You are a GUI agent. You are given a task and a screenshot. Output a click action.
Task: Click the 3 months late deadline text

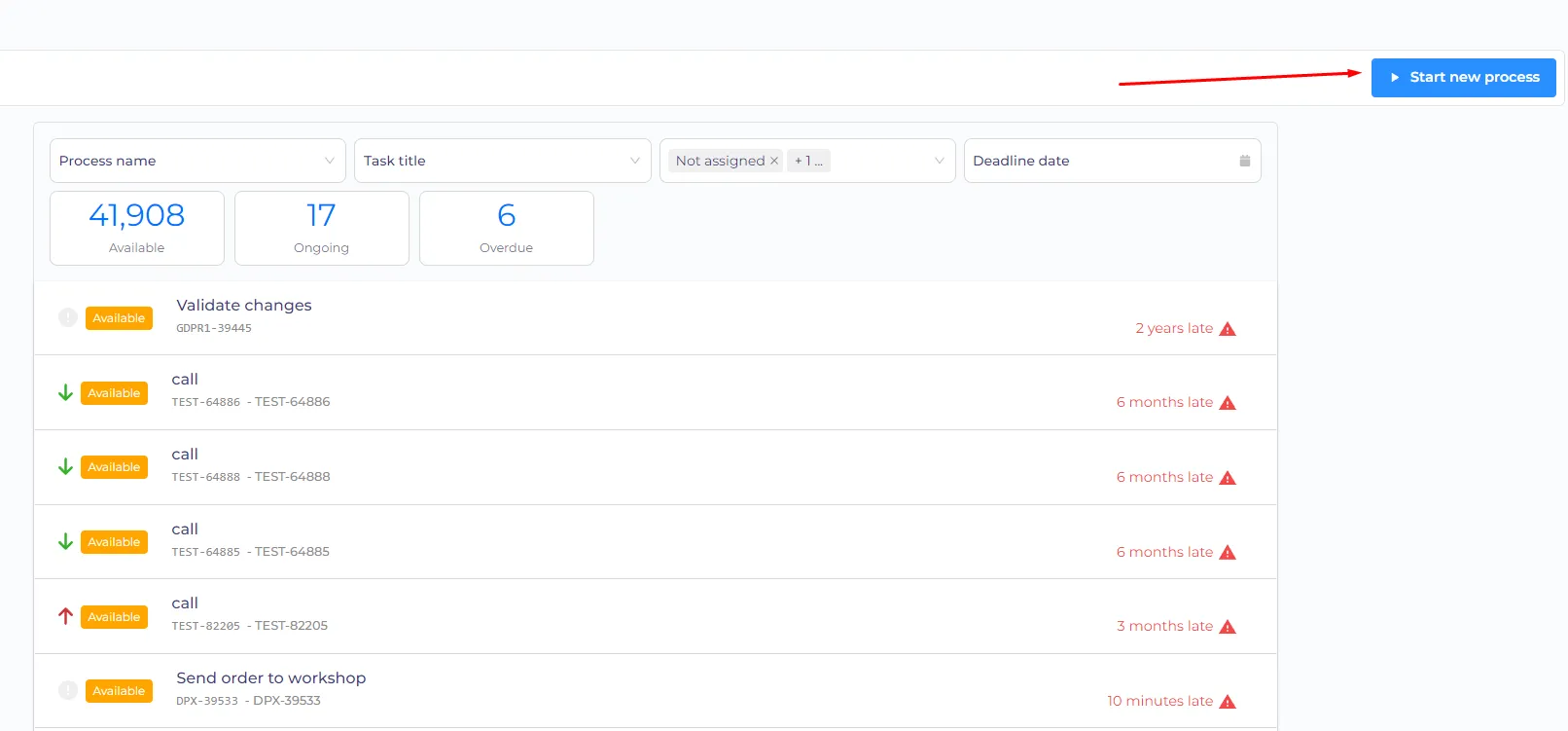1164,626
